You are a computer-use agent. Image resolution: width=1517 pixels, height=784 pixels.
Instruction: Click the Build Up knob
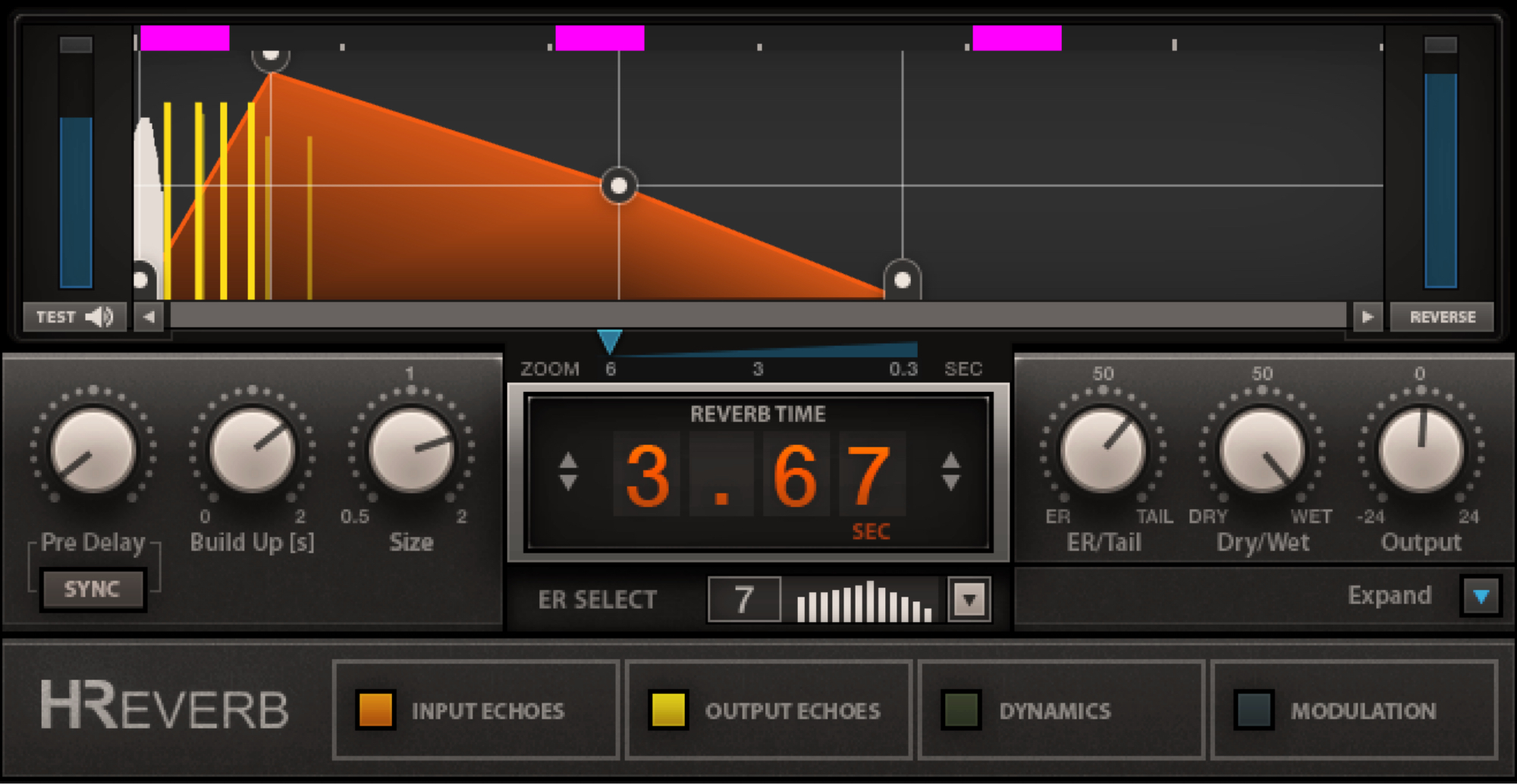point(252,451)
